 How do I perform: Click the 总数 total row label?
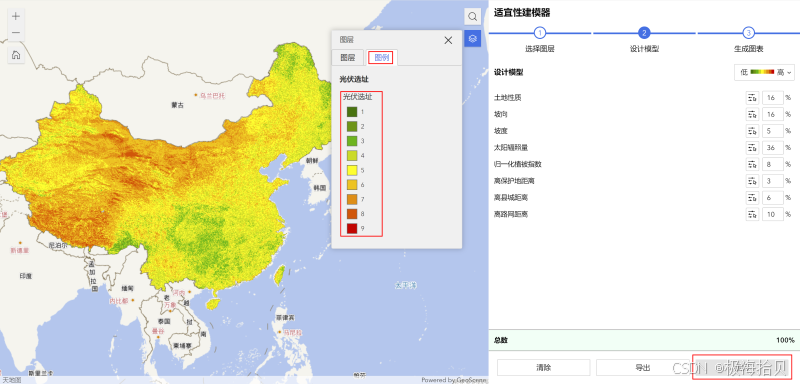click(501, 340)
